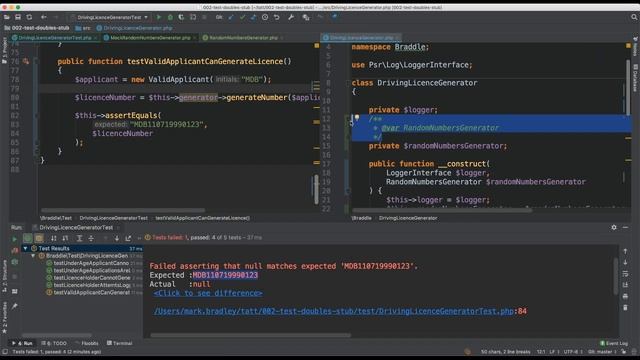Start debugging with the bug icon
The image size is (640, 360).
pyautogui.click(x=170, y=17)
